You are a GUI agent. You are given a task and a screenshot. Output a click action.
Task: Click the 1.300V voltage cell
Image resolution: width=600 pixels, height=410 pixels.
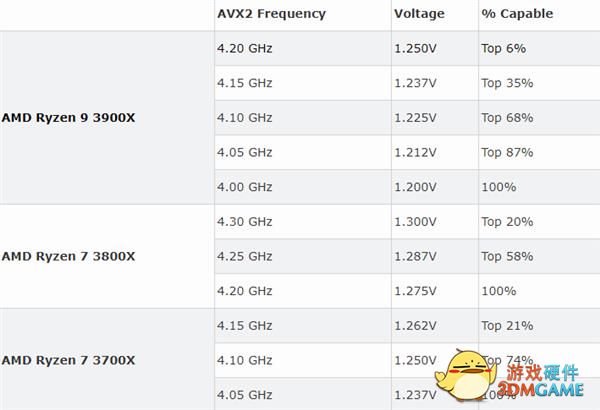coord(415,222)
